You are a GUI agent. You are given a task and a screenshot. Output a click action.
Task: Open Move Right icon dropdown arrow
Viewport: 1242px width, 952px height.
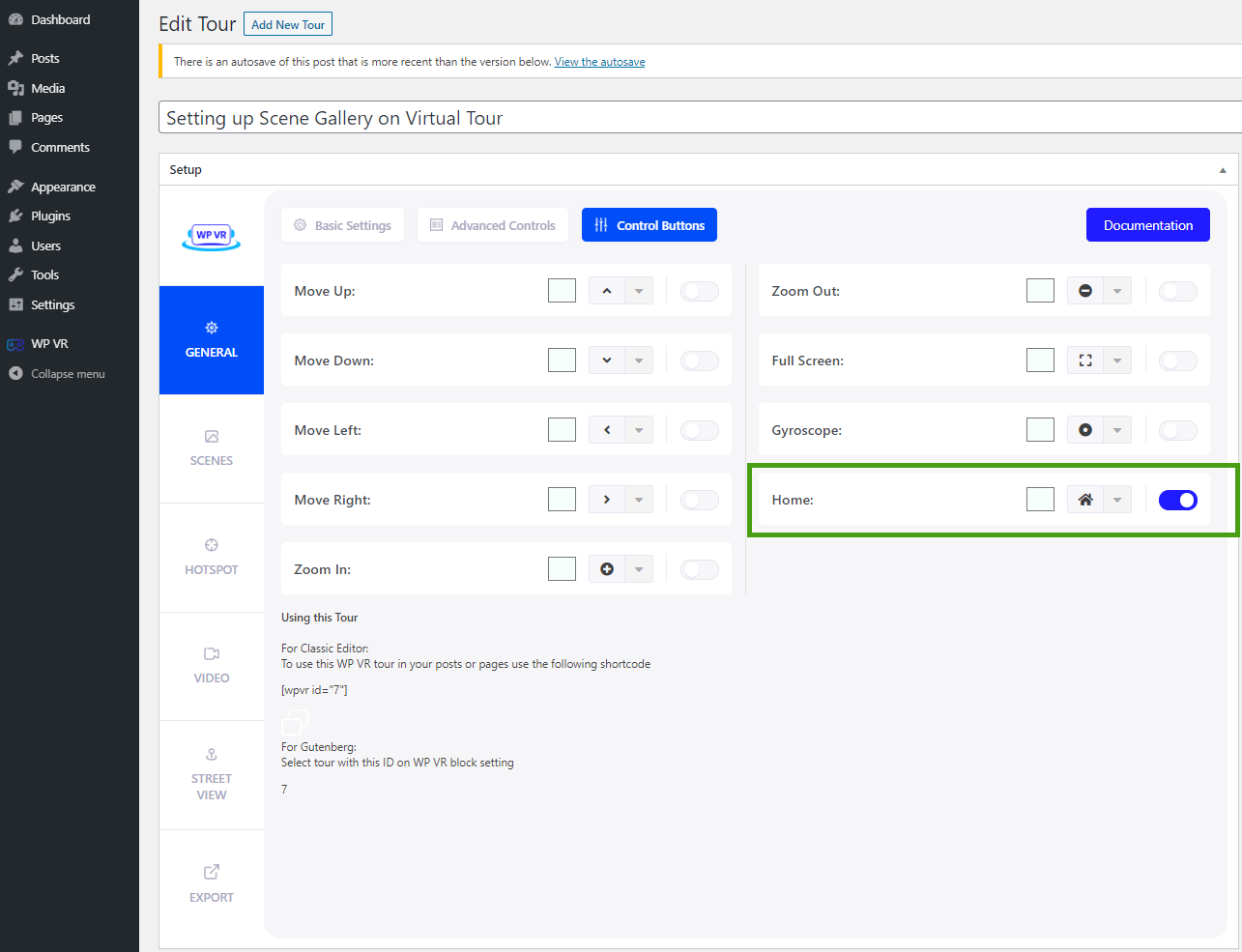click(639, 500)
